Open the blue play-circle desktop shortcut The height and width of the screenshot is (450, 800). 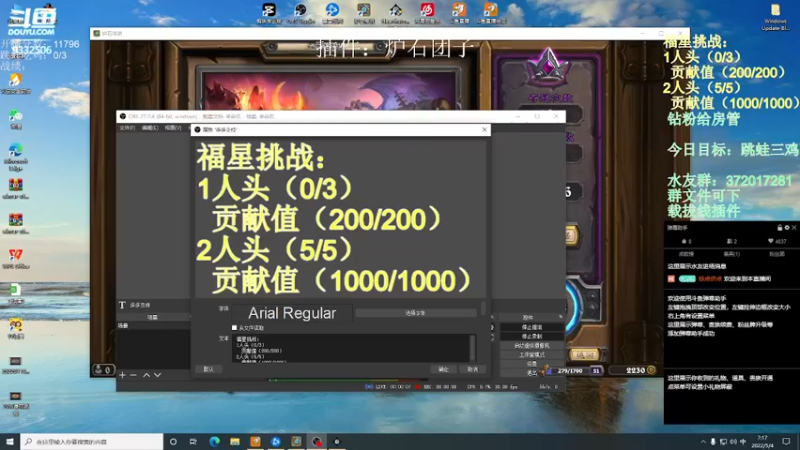point(332,10)
